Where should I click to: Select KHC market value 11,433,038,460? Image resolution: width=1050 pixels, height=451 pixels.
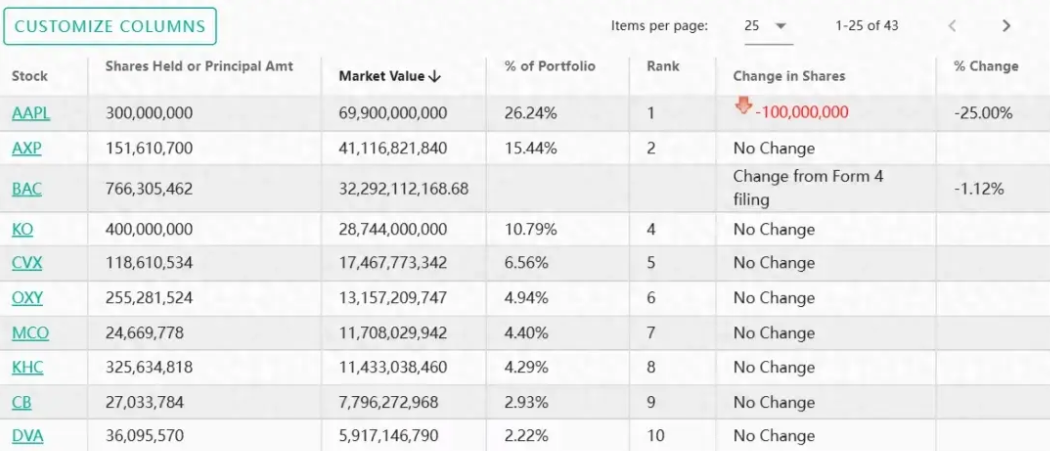click(x=392, y=367)
